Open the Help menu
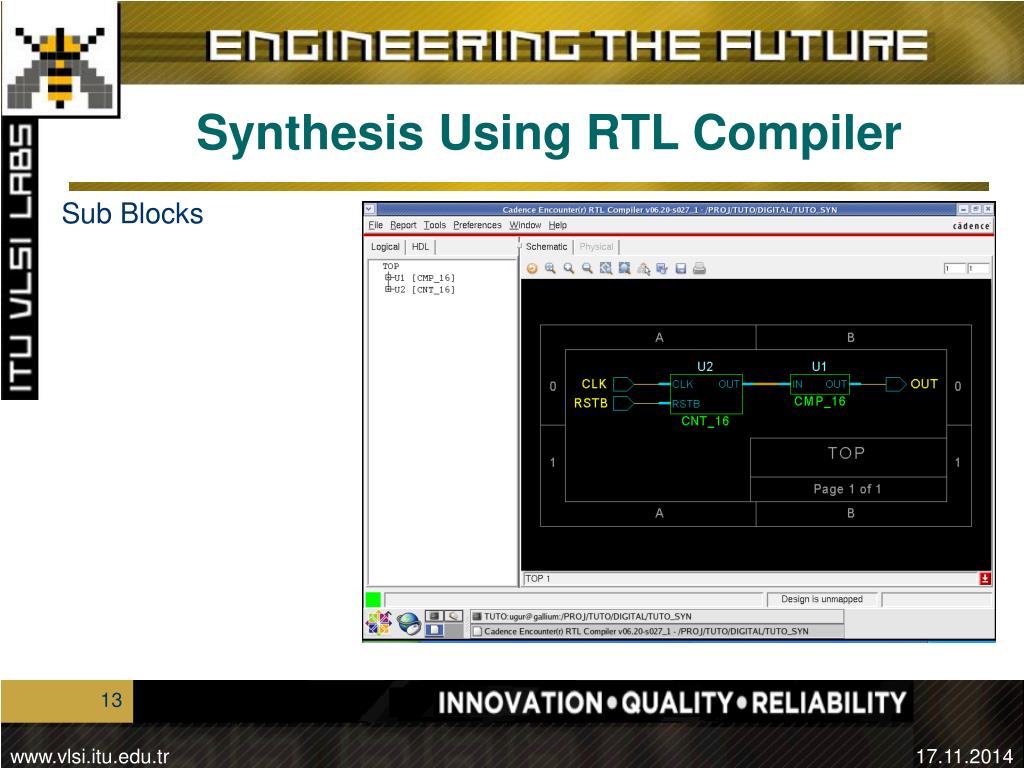The height and width of the screenshot is (768, 1024). pyautogui.click(x=558, y=225)
